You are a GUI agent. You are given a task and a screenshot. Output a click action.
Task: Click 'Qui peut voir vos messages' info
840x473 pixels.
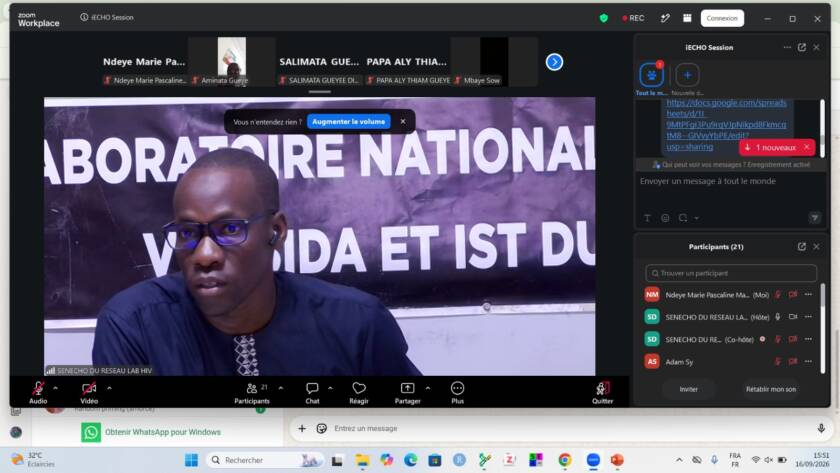pyautogui.click(x=731, y=164)
